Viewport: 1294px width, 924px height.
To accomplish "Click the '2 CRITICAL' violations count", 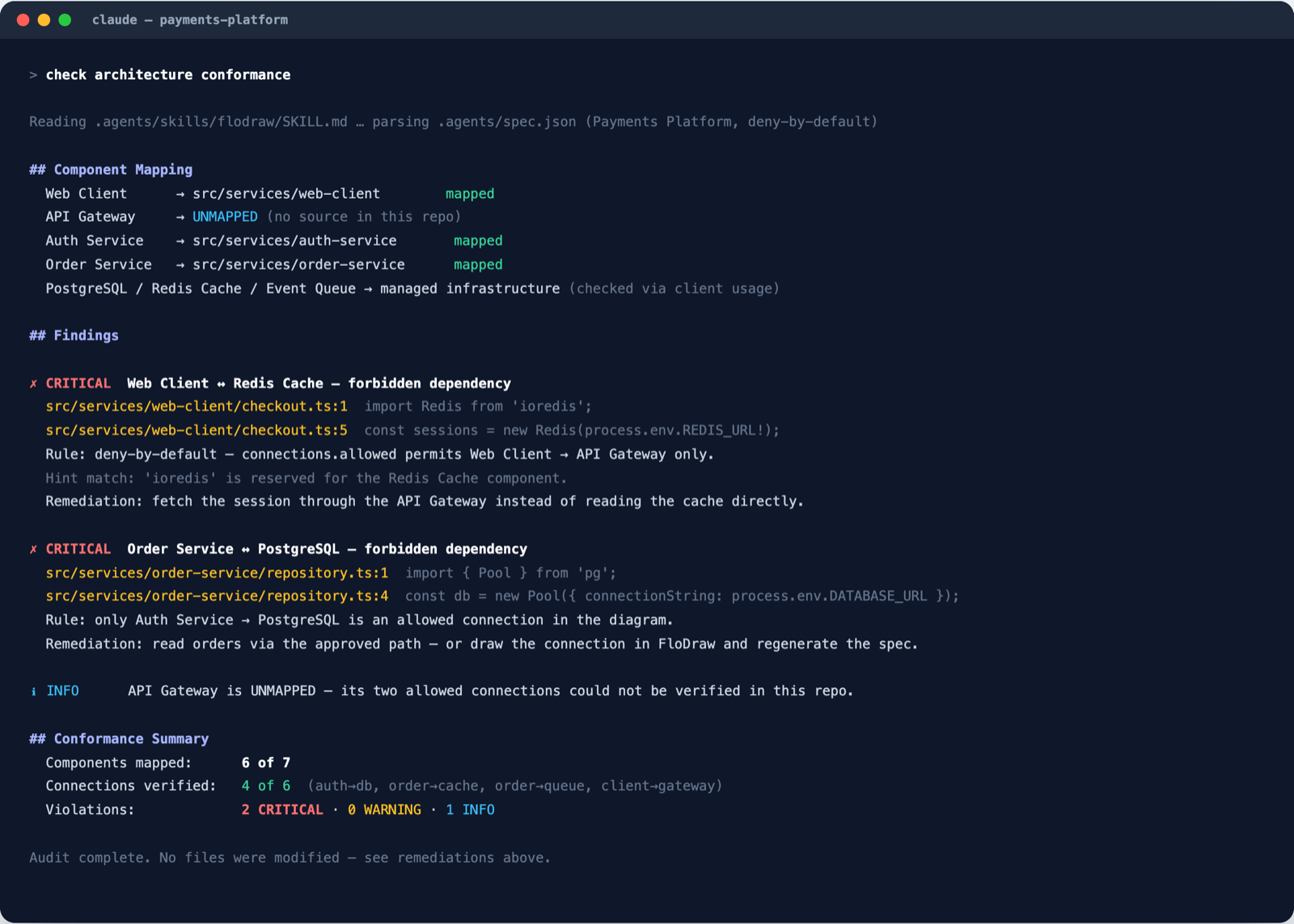I will click(282, 810).
